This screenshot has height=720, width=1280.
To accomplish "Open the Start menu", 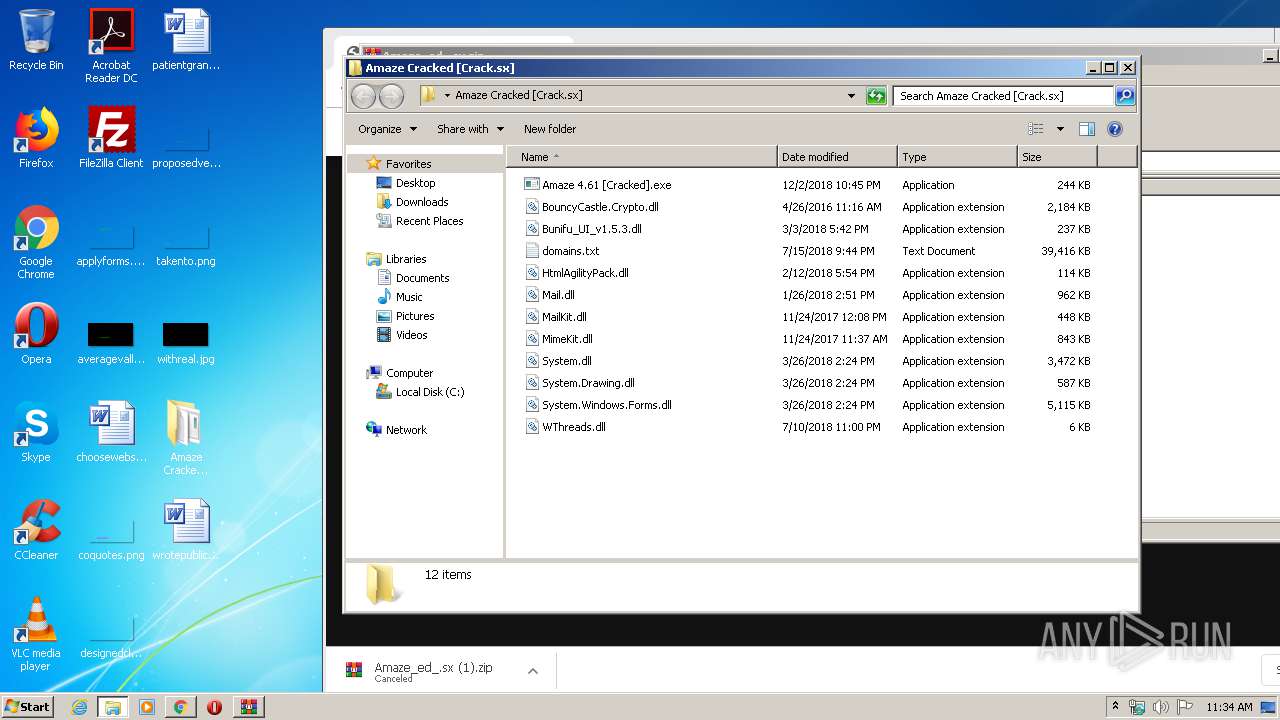I will tap(27, 707).
